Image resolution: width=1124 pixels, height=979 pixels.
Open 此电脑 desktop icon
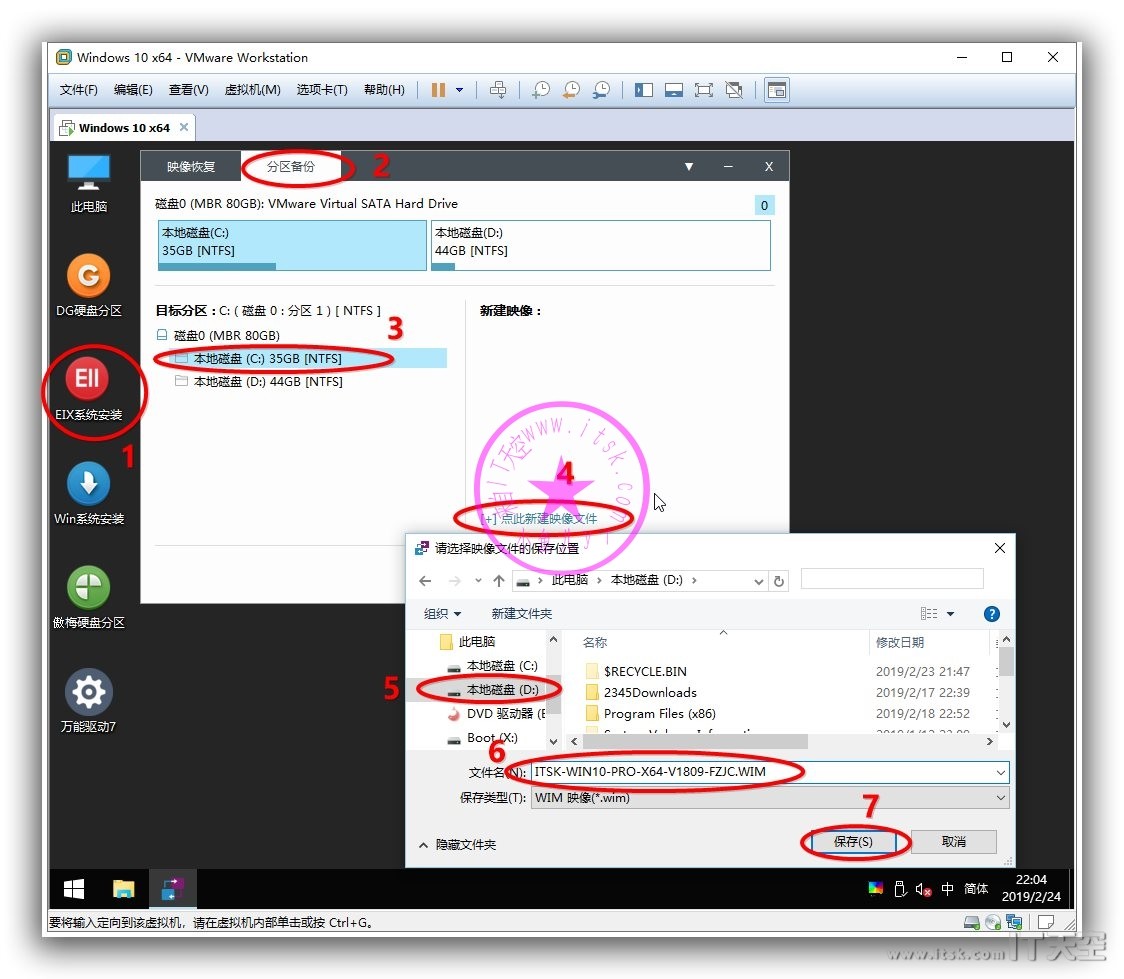point(89,183)
